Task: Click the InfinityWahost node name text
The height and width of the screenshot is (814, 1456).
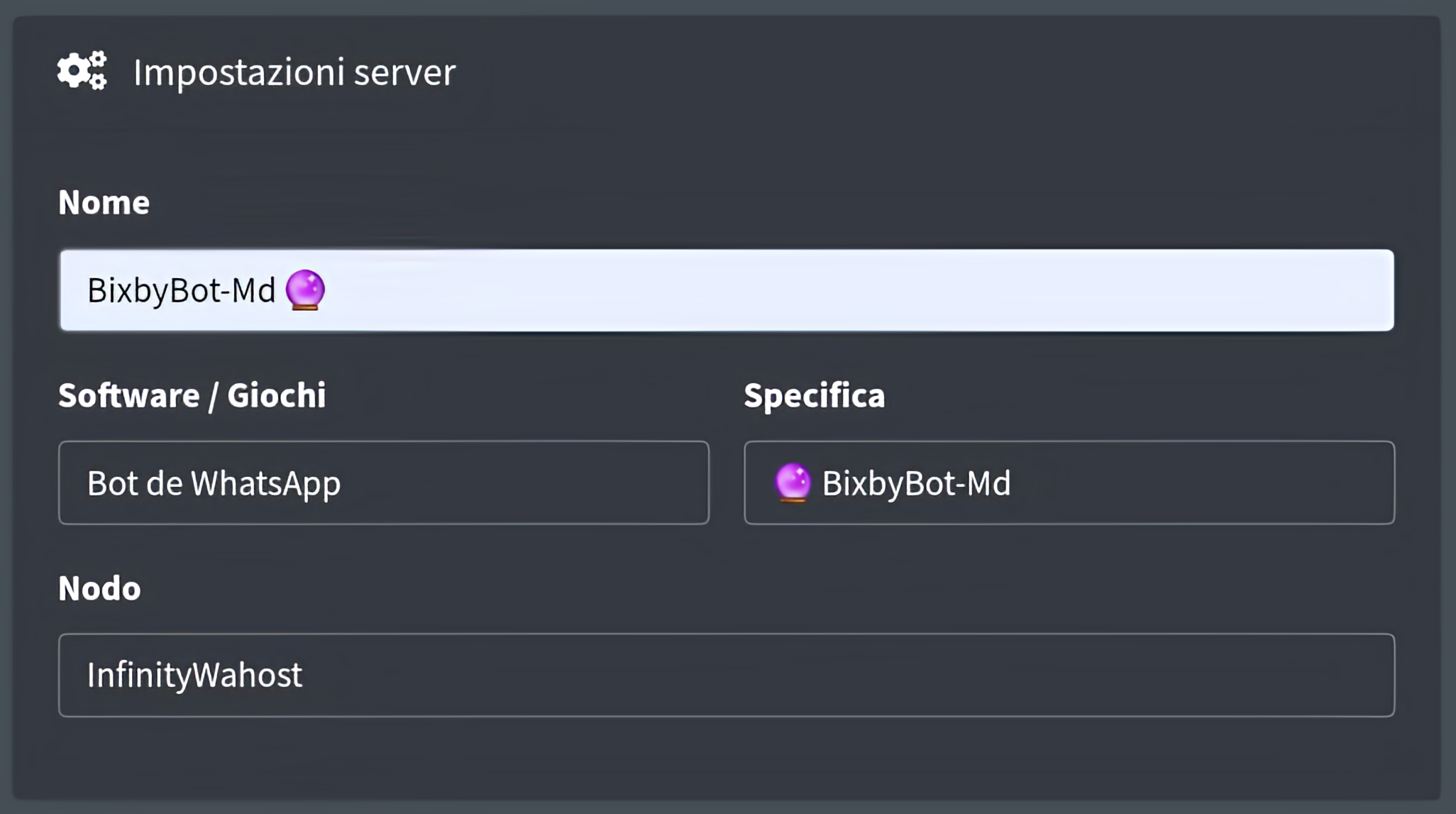Action: point(194,675)
